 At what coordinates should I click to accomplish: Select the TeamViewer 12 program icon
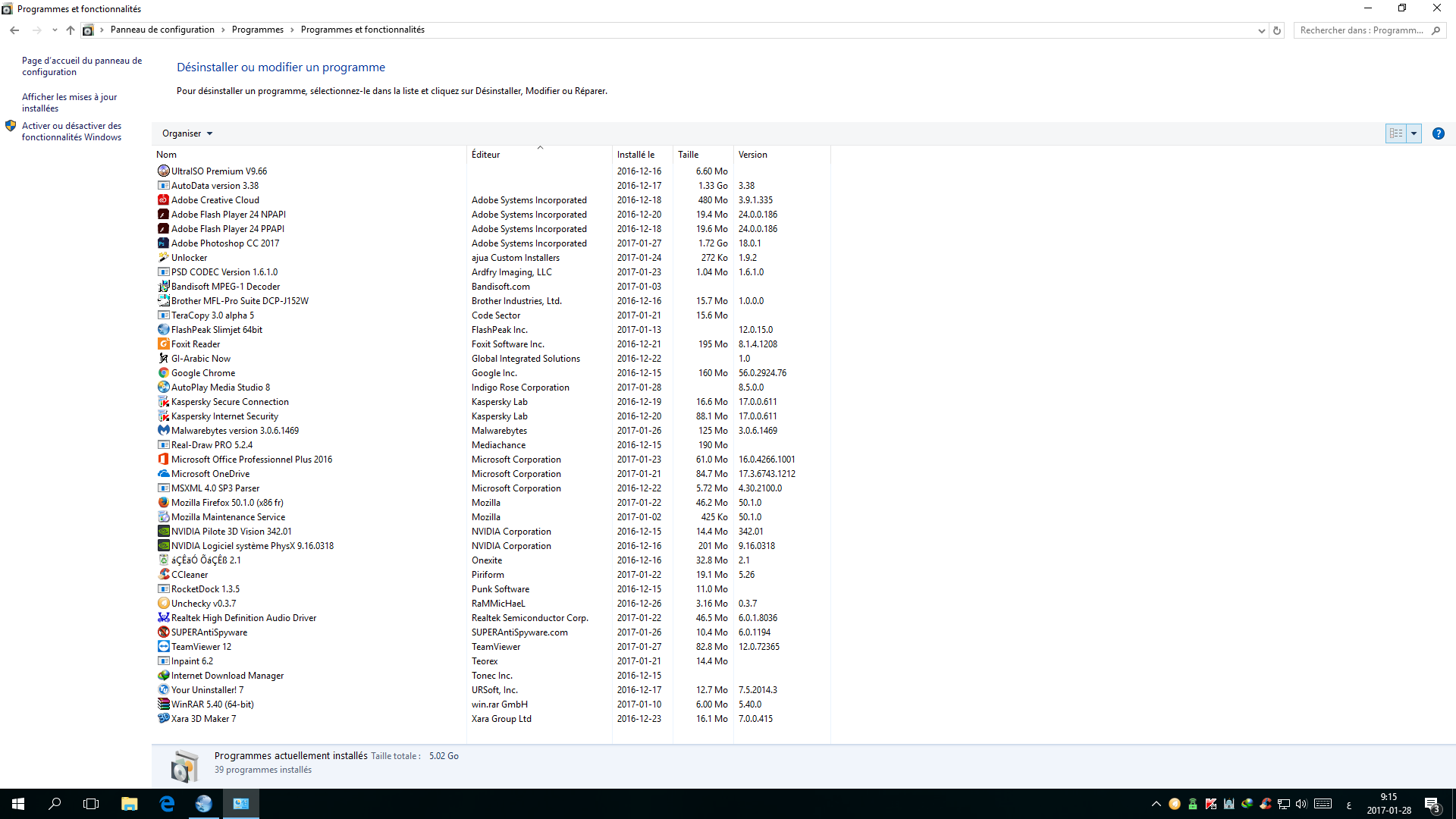[163, 647]
